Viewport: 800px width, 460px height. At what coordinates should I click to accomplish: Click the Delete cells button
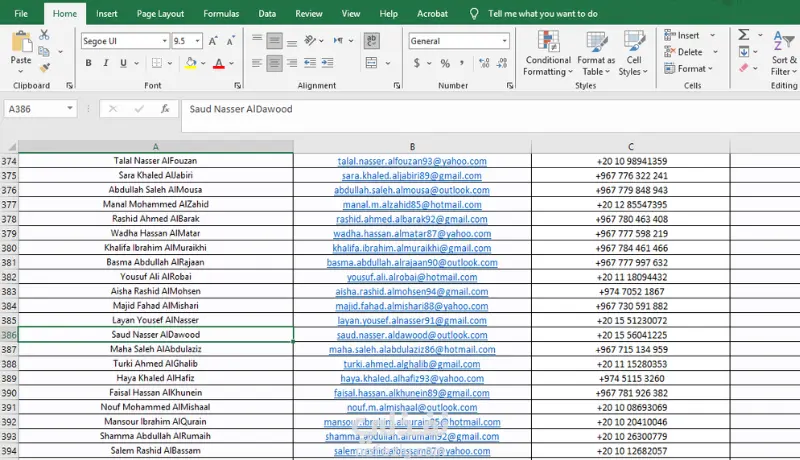pos(683,52)
